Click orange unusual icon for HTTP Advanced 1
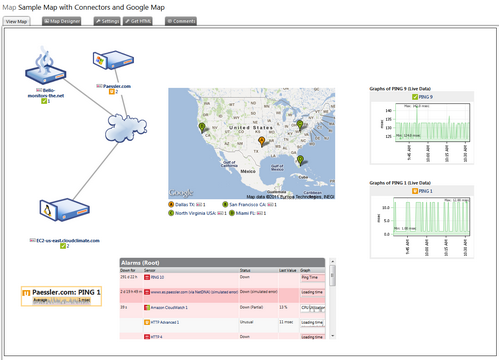Image resolution: width=499 pixels, height=360 pixels. click(x=147, y=323)
